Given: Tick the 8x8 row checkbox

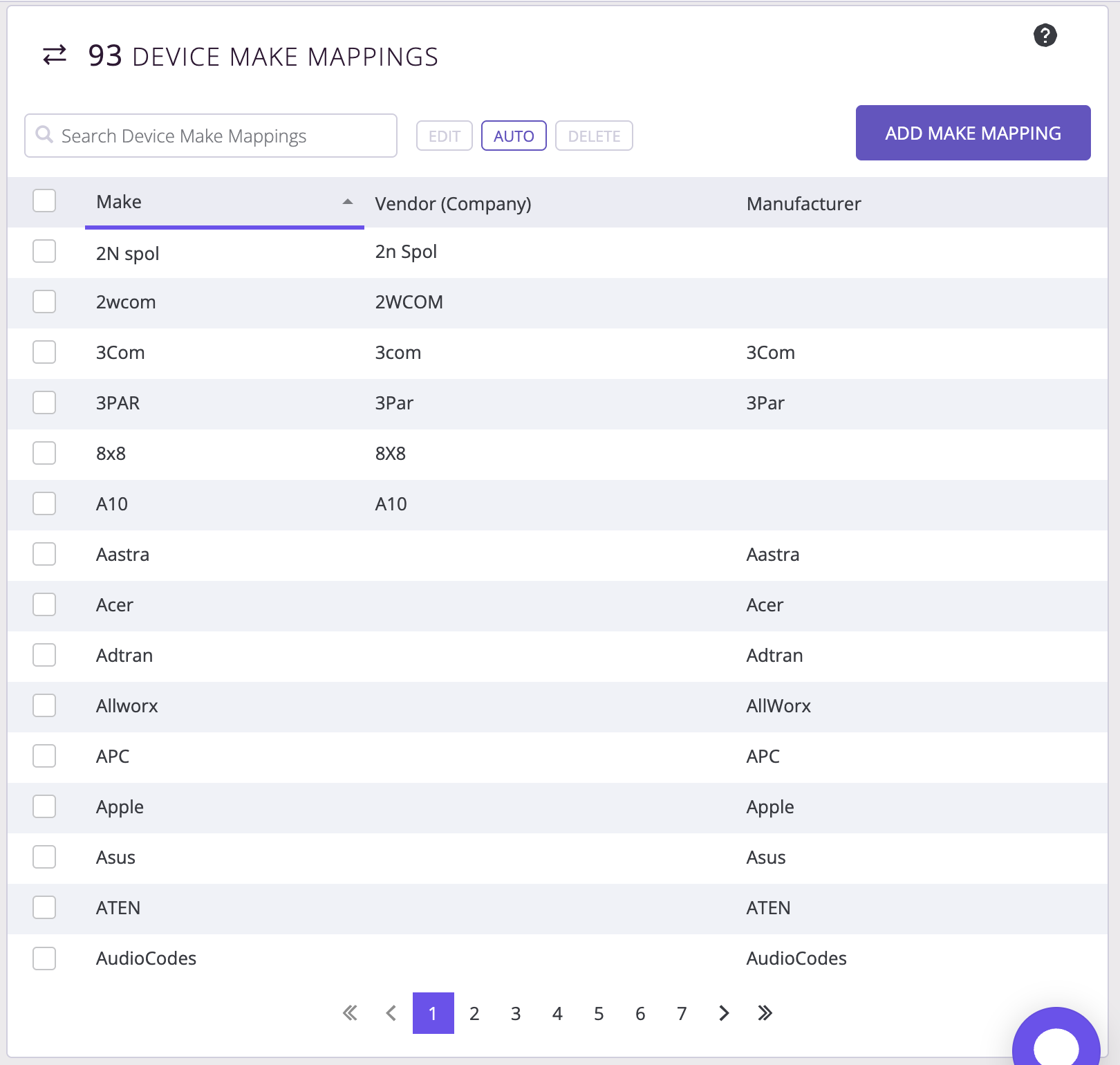Looking at the screenshot, I should 44,453.
